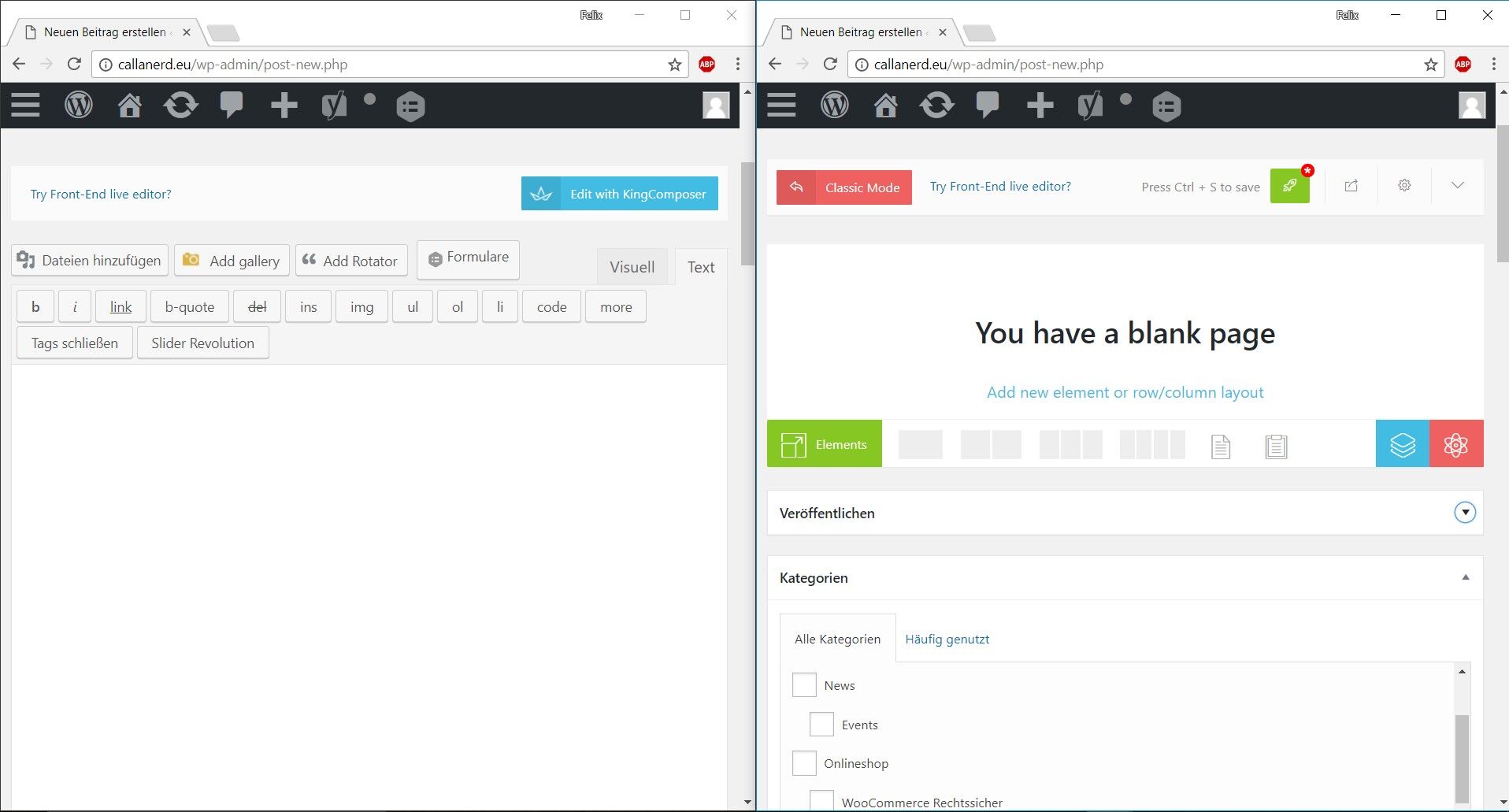Select two column layout block
1509x812 pixels.
(991, 445)
